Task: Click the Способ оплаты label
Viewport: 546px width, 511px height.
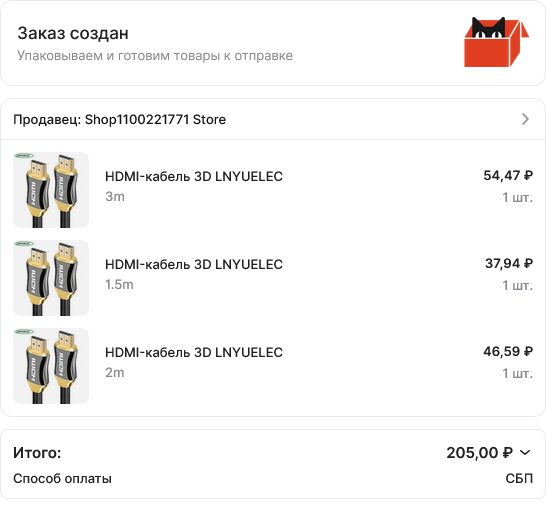Action: tap(62, 479)
